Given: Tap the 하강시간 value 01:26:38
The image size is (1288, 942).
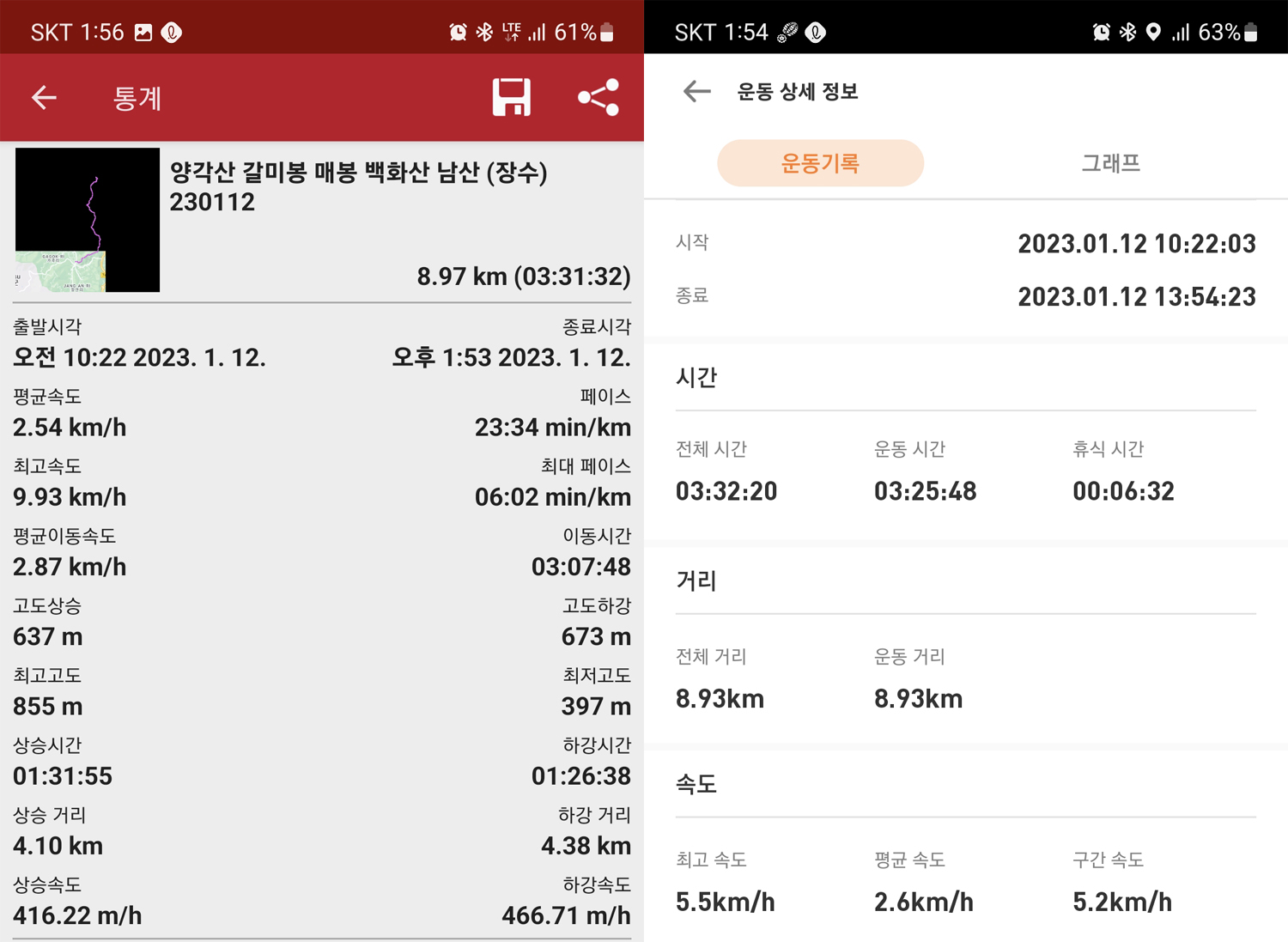Looking at the screenshot, I should pos(581,775).
